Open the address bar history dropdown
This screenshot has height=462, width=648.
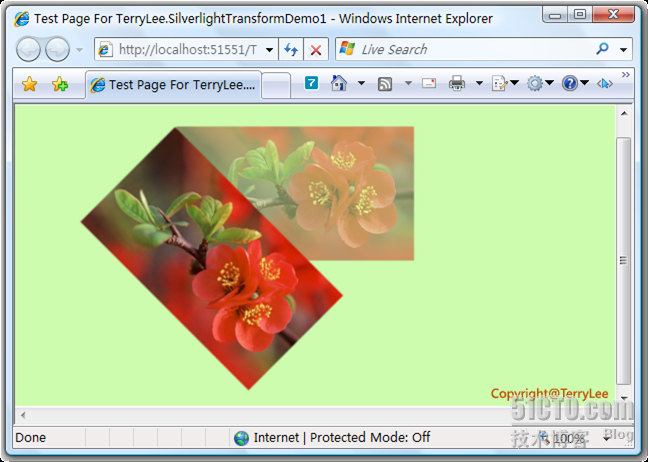click(269, 50)
